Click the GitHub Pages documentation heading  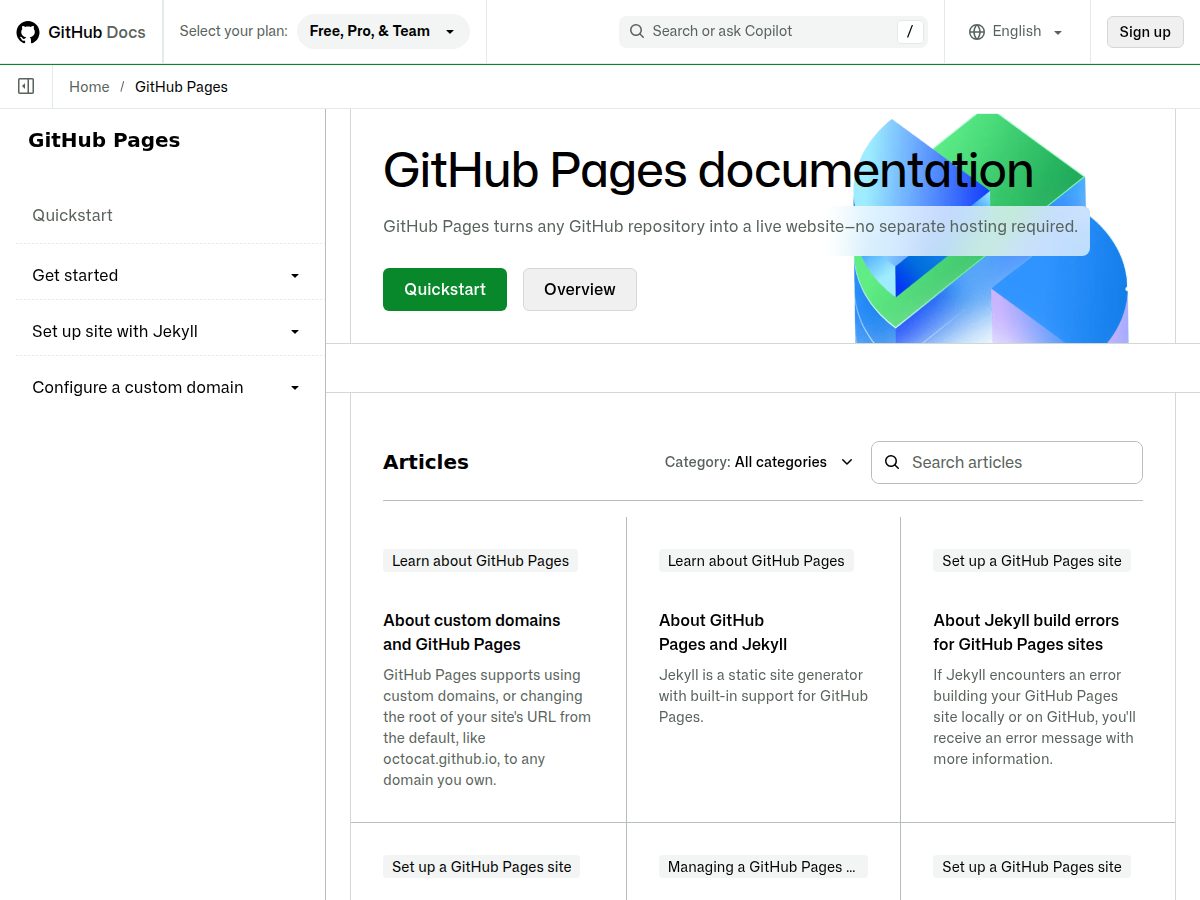(708, 169)
